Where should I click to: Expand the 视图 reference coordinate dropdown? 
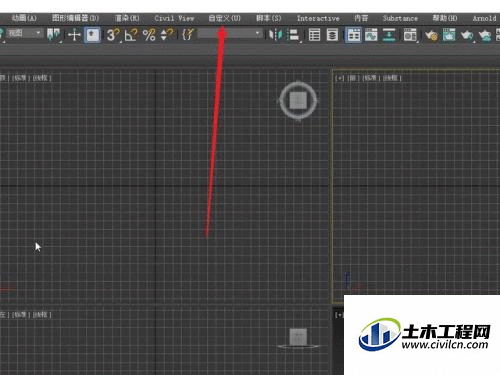[25, 33]
